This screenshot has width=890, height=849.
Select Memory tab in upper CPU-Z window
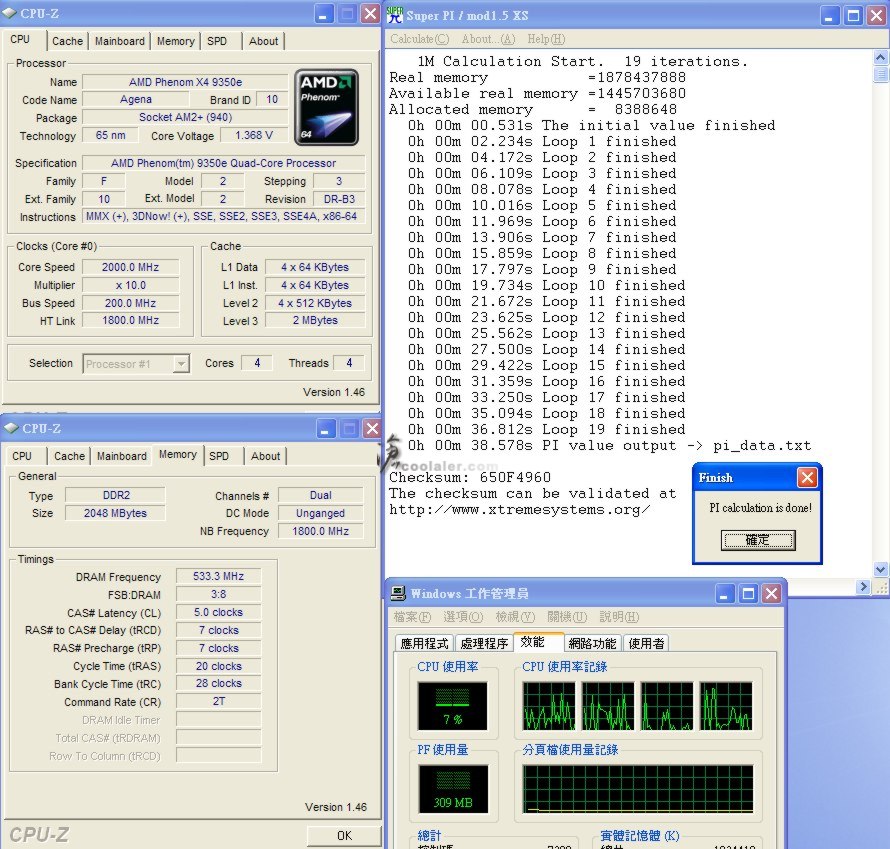click(x=175, y=41)
